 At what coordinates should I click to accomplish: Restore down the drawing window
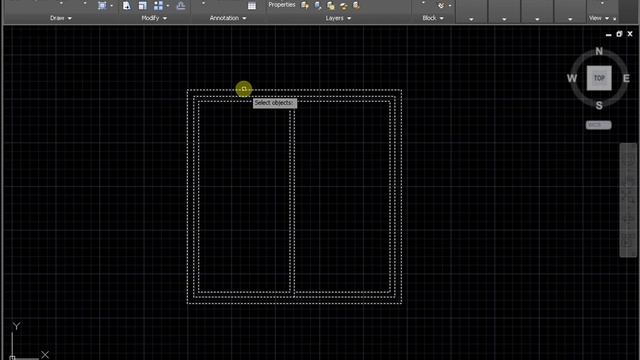[619, 34]
